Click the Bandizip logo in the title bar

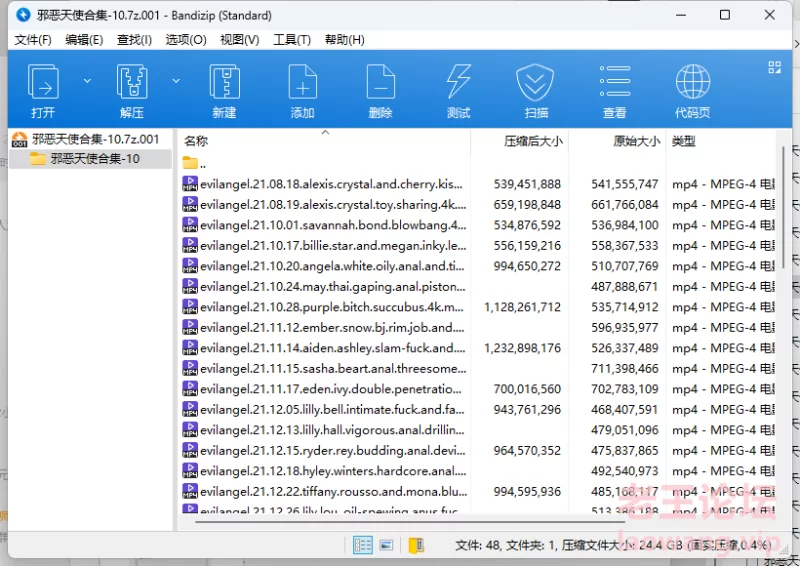pyautogui.click(x=23, y=15)
